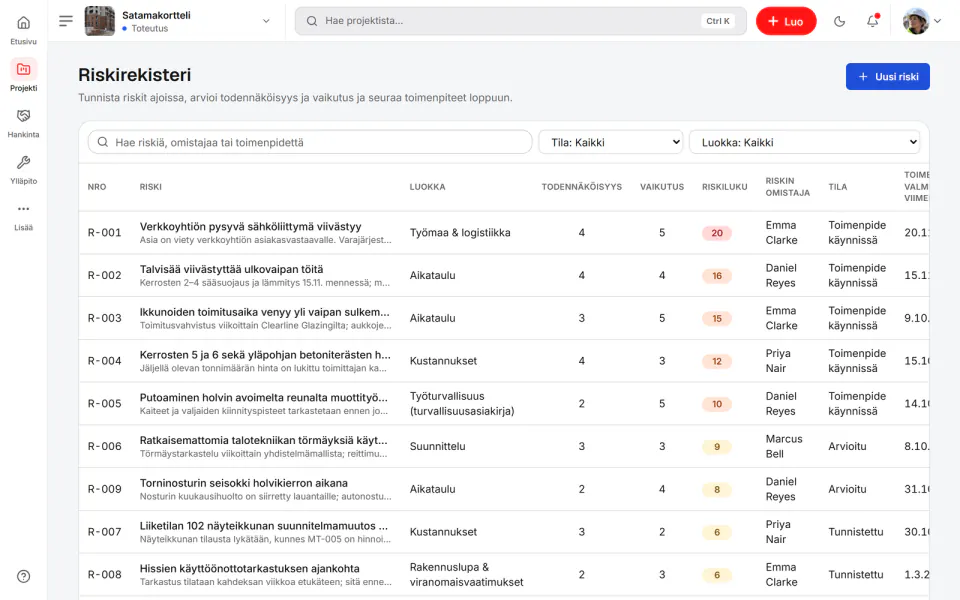Open risk Torninosturin seisokki holvikierron aikana
The width and height of the screenshot is (960, 600).
244,483
